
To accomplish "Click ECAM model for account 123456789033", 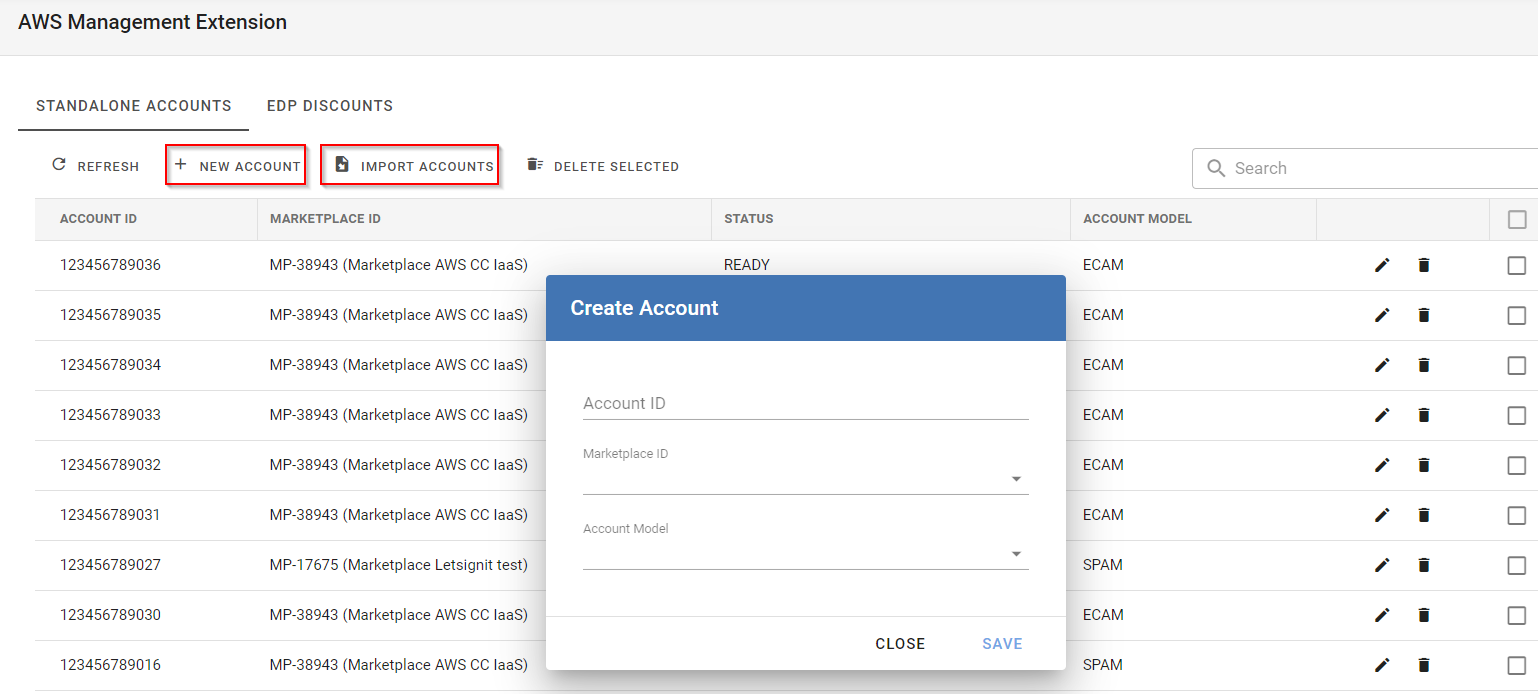I will [x=1103, y=415].
